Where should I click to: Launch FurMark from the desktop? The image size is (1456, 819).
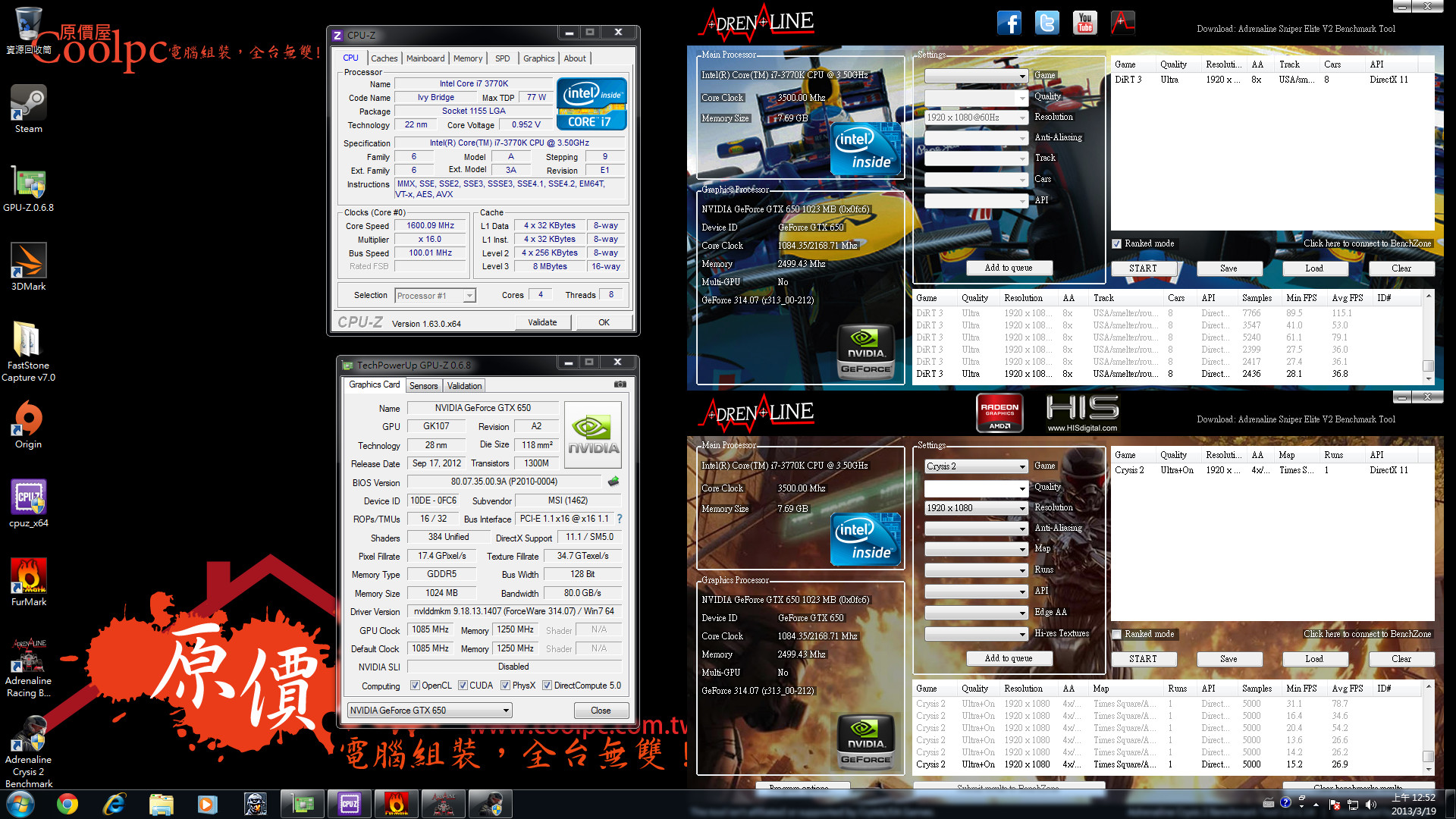[28, 582]
